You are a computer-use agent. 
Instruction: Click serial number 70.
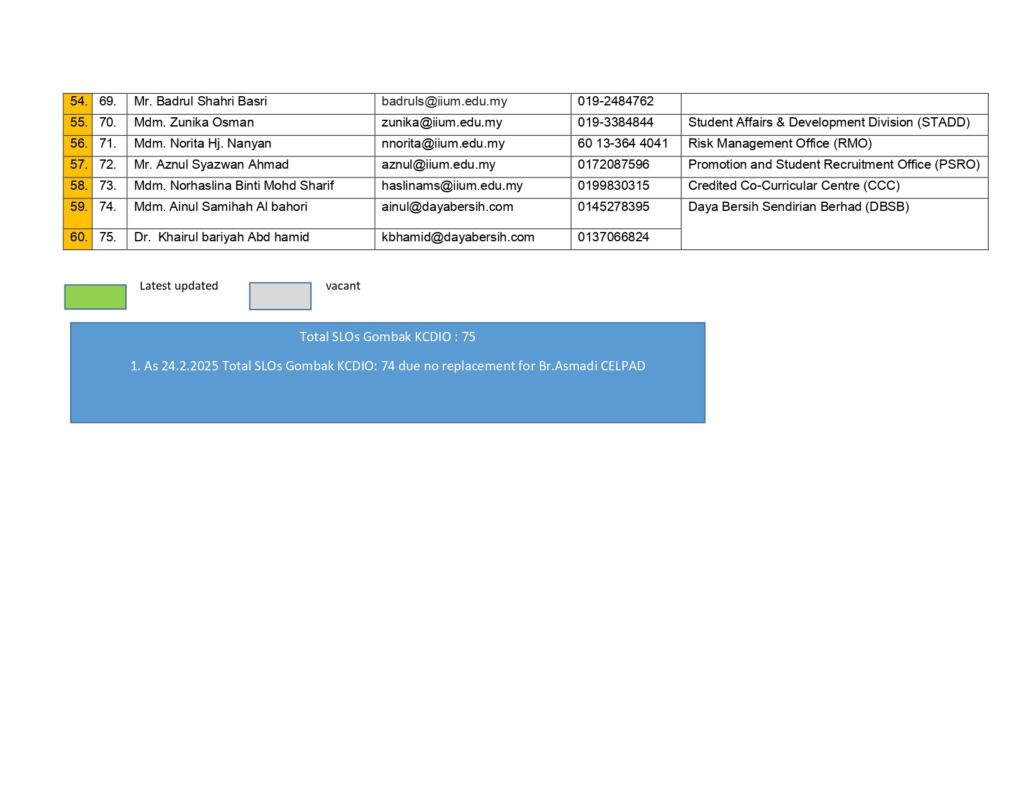click(x=110, y=125)
